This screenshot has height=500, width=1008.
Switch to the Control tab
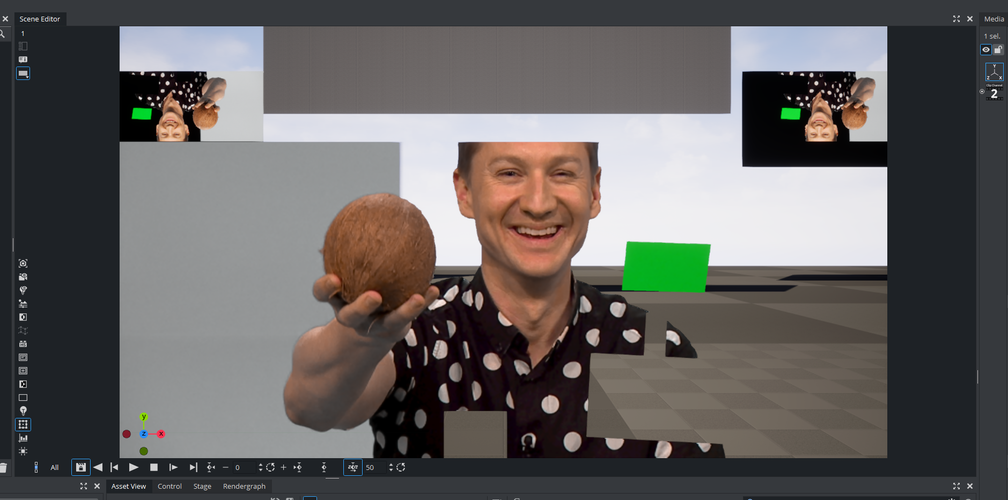169,486
